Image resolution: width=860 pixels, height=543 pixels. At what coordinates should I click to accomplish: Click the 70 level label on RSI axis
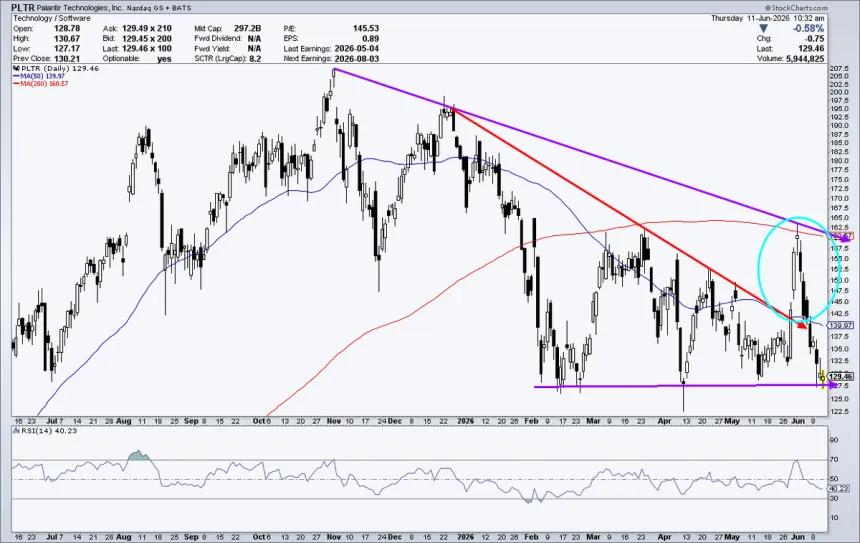pyautogui.click(x=834, y=460)
